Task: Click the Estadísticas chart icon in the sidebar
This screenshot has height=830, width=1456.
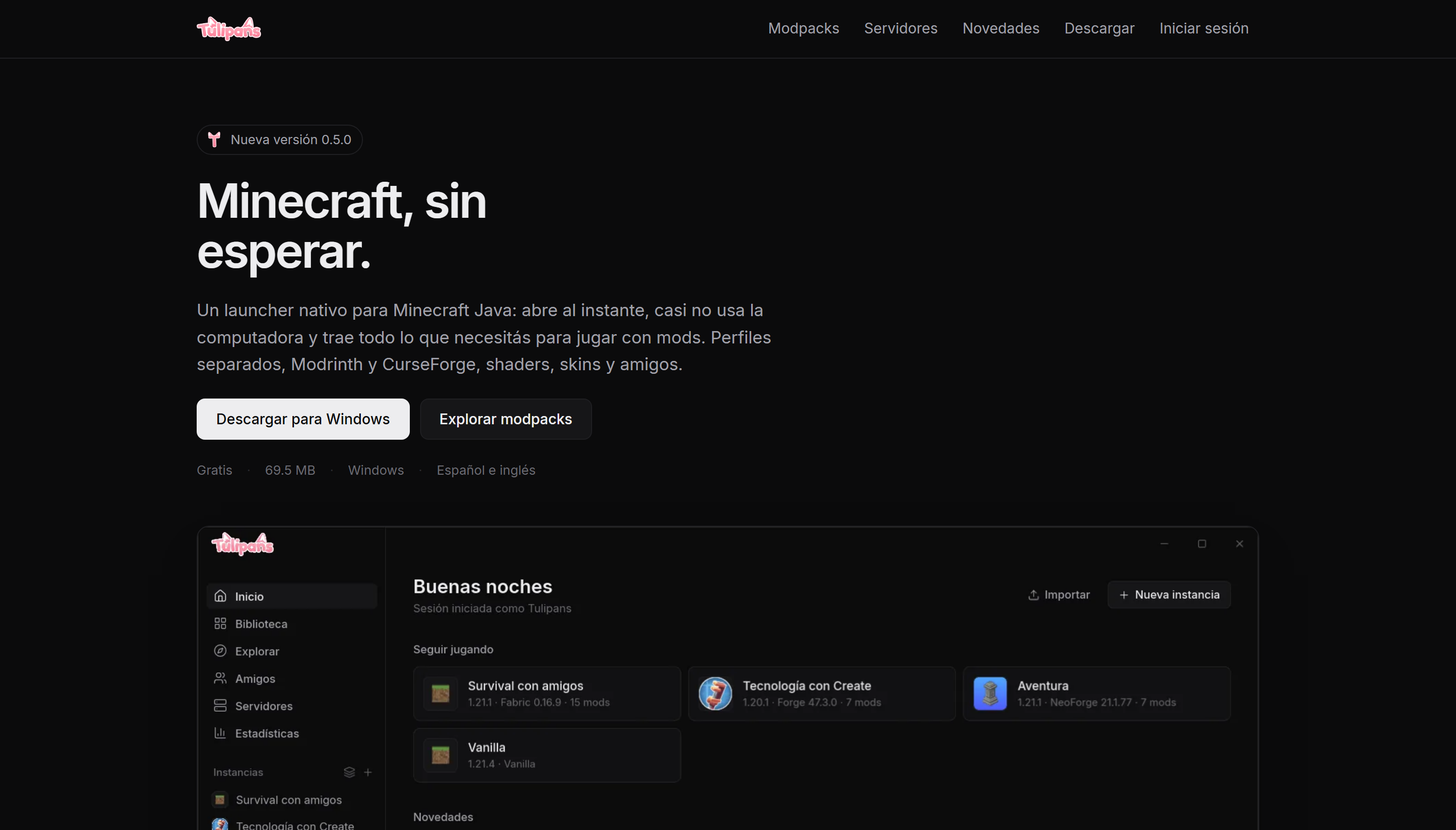Action: pyautogui.click(x=220, y=733)
